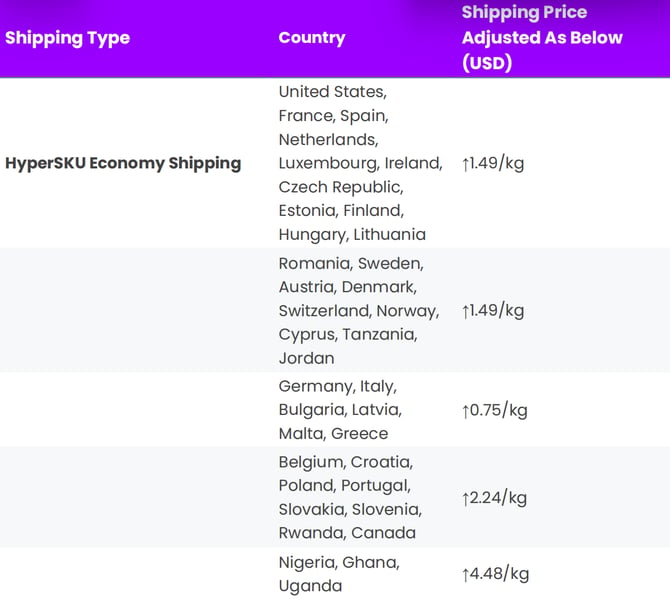
Task: Click the up arrow beside the 2.24/kg price
Action: 466,498
